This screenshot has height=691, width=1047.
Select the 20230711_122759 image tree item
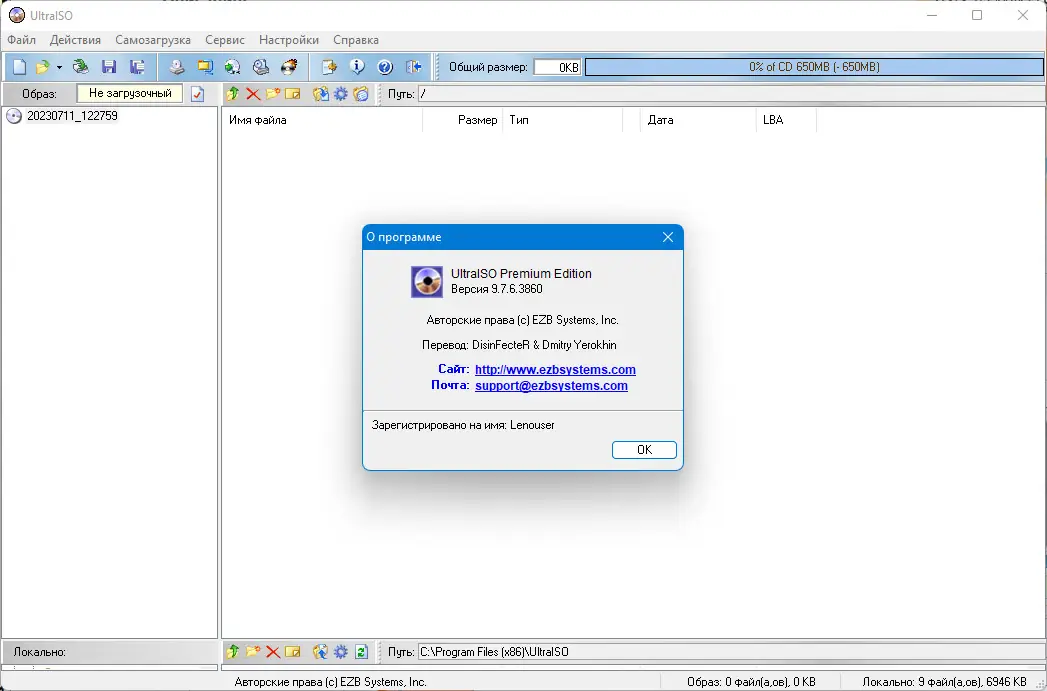[72, 116]
